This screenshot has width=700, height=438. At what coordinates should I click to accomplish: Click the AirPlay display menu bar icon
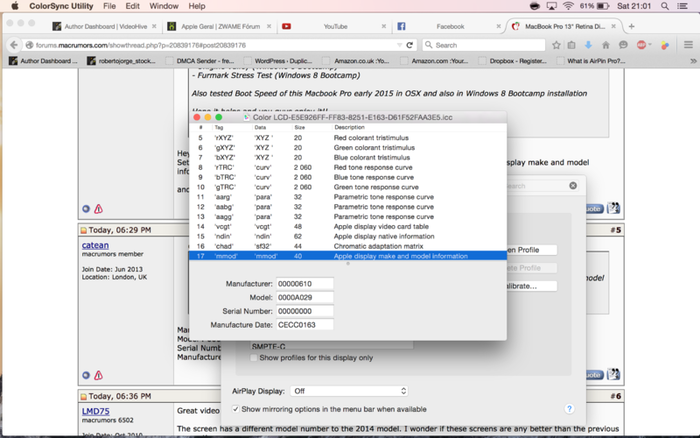(x=552, y=6)
